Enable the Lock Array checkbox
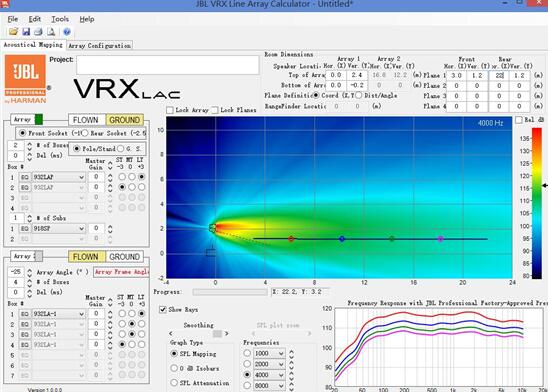 (x=170, y=110)
